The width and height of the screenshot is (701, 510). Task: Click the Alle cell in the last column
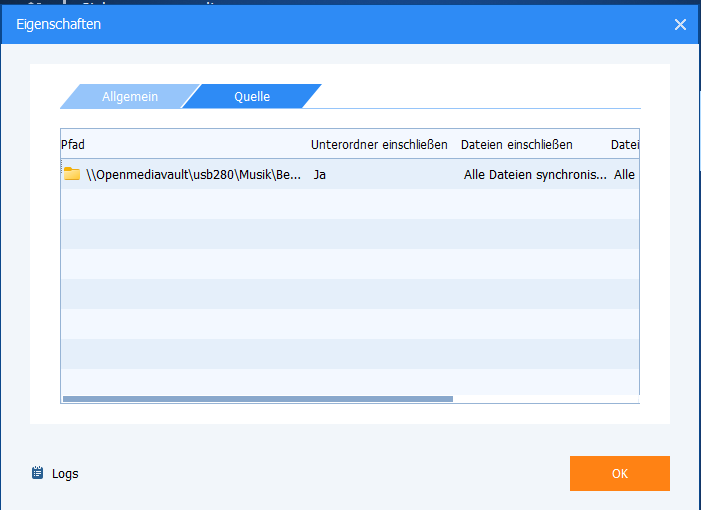[624, 174]
